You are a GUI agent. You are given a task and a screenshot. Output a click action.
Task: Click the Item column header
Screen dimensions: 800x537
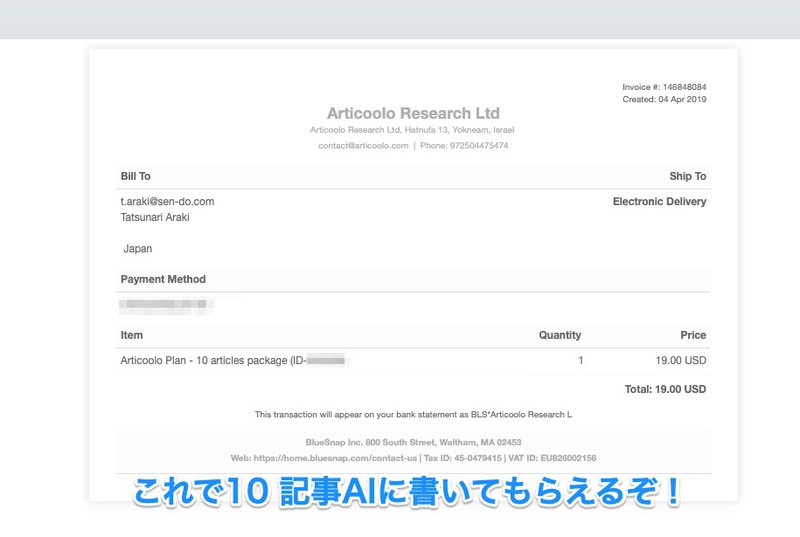(x=132, y=335)
